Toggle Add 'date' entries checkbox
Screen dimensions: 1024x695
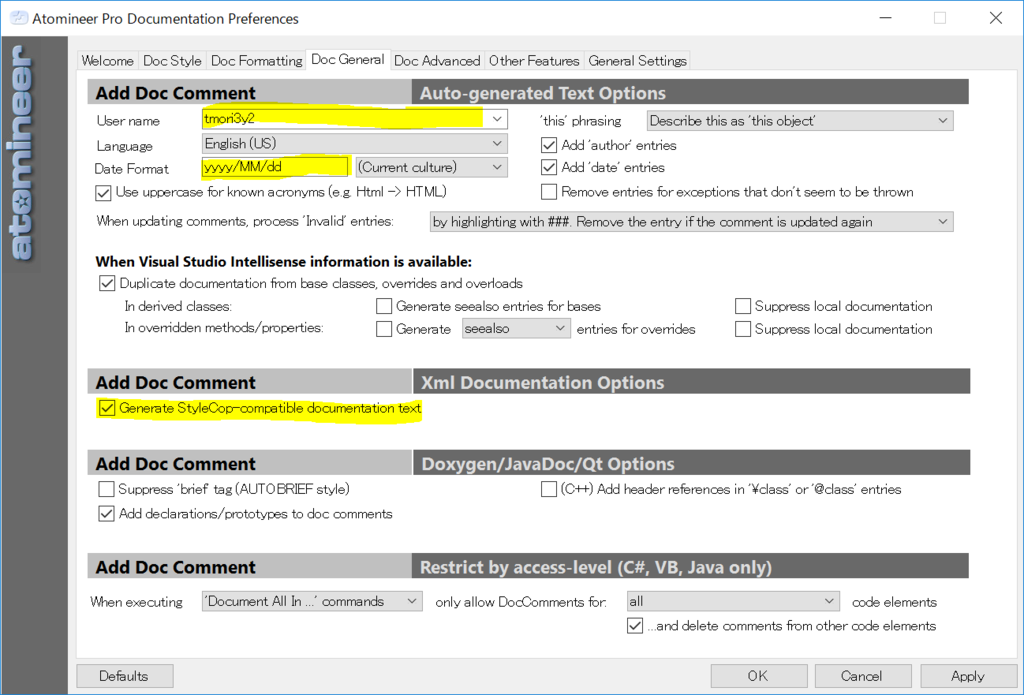point(549,168)
